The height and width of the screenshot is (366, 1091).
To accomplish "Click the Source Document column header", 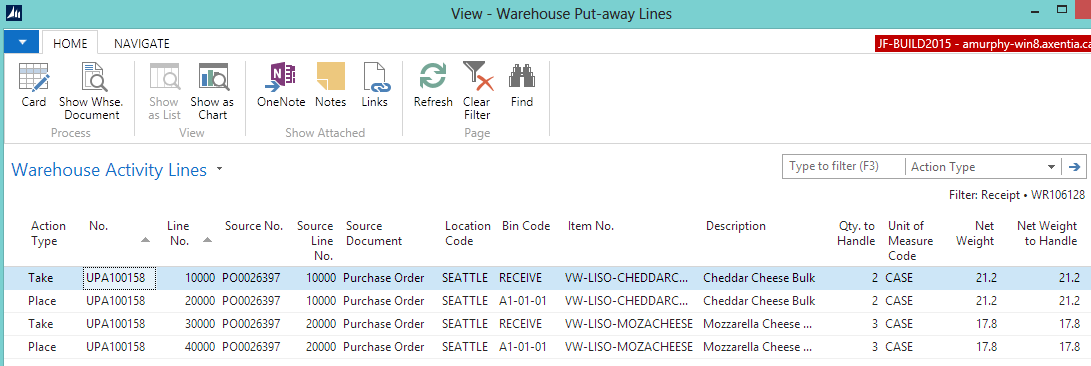I will point(374,233).
